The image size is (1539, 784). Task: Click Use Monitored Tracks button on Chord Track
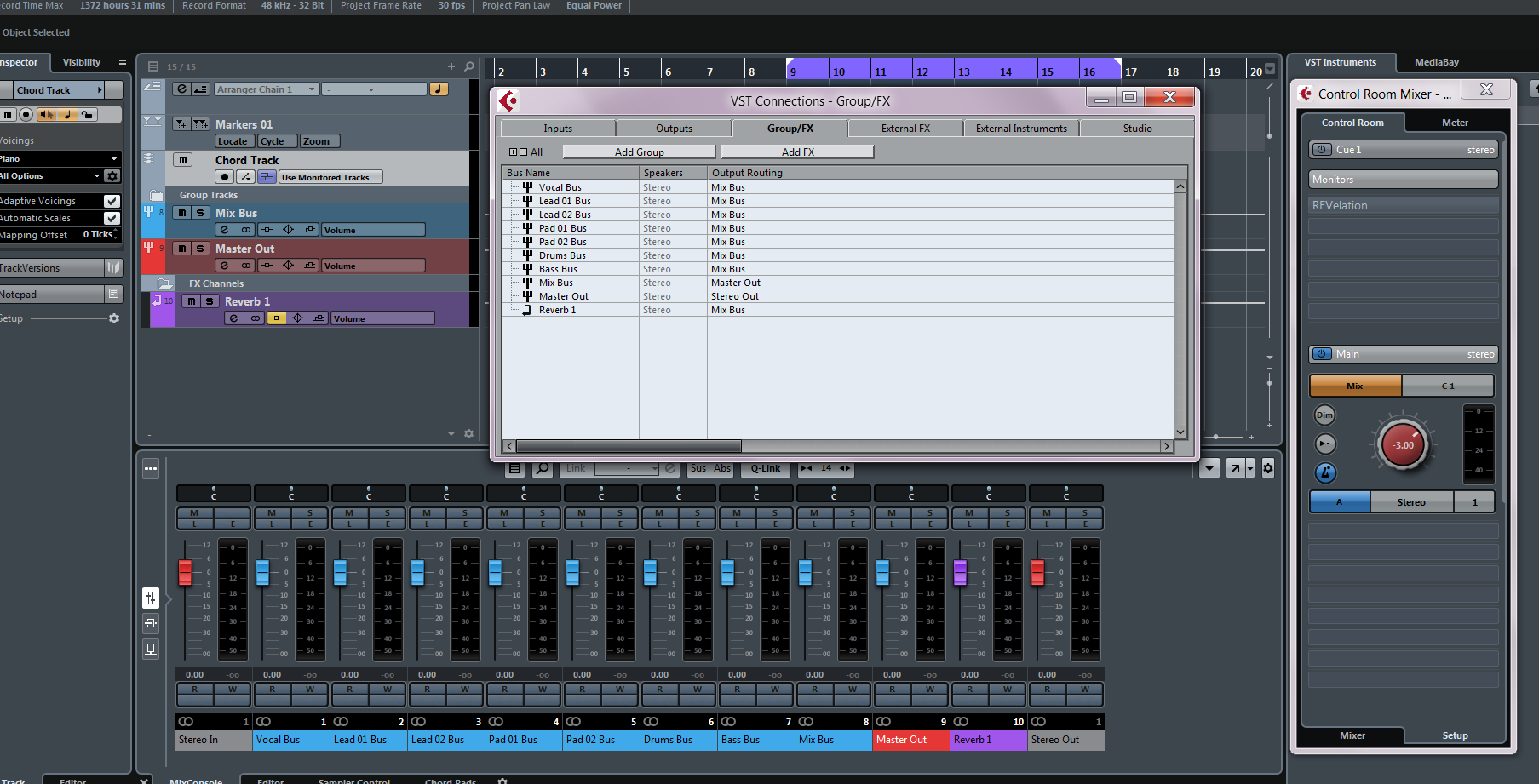(x=330, y=177)
